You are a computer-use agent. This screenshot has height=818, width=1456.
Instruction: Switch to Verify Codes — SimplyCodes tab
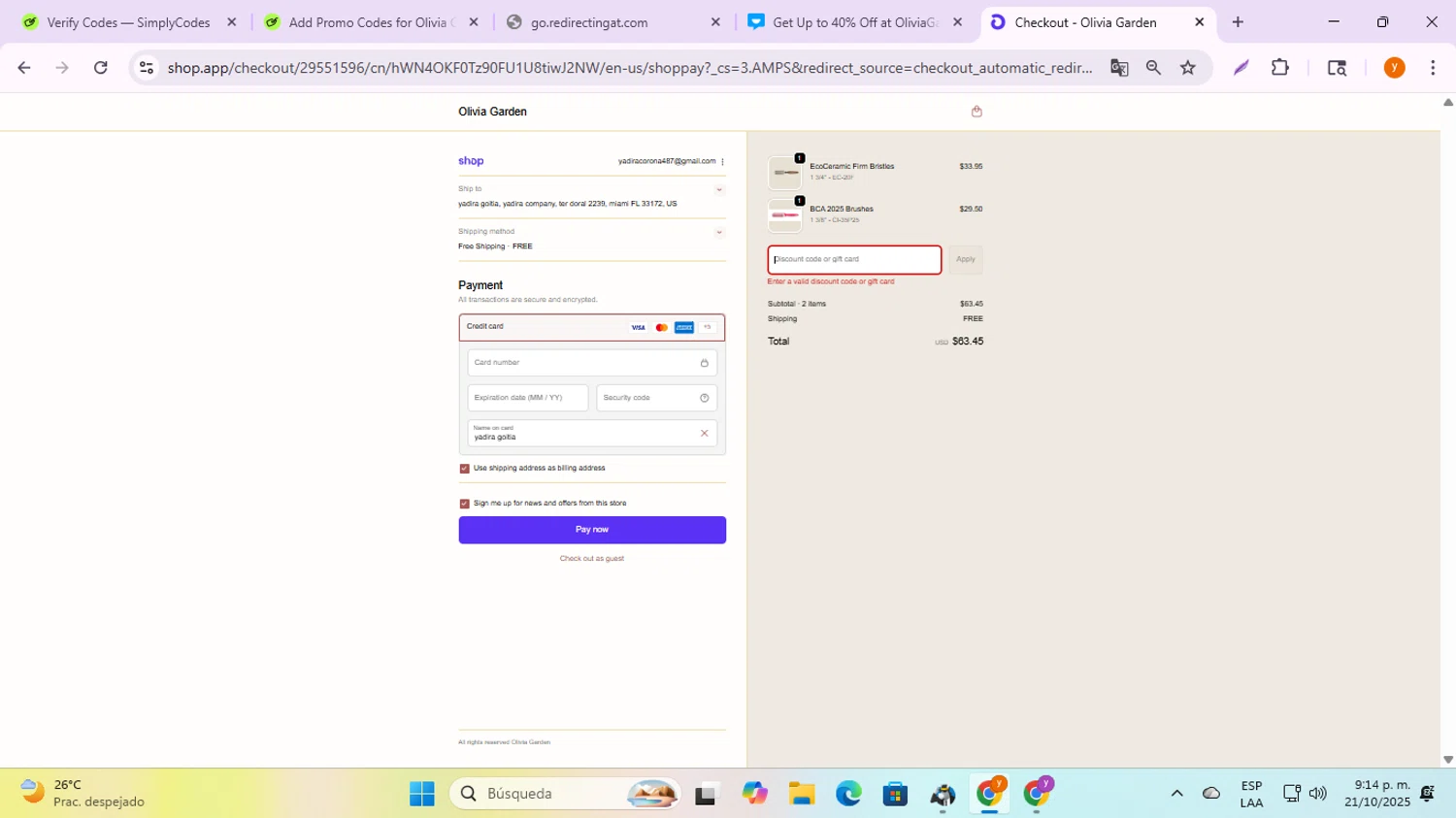click(x=128, y=22)
